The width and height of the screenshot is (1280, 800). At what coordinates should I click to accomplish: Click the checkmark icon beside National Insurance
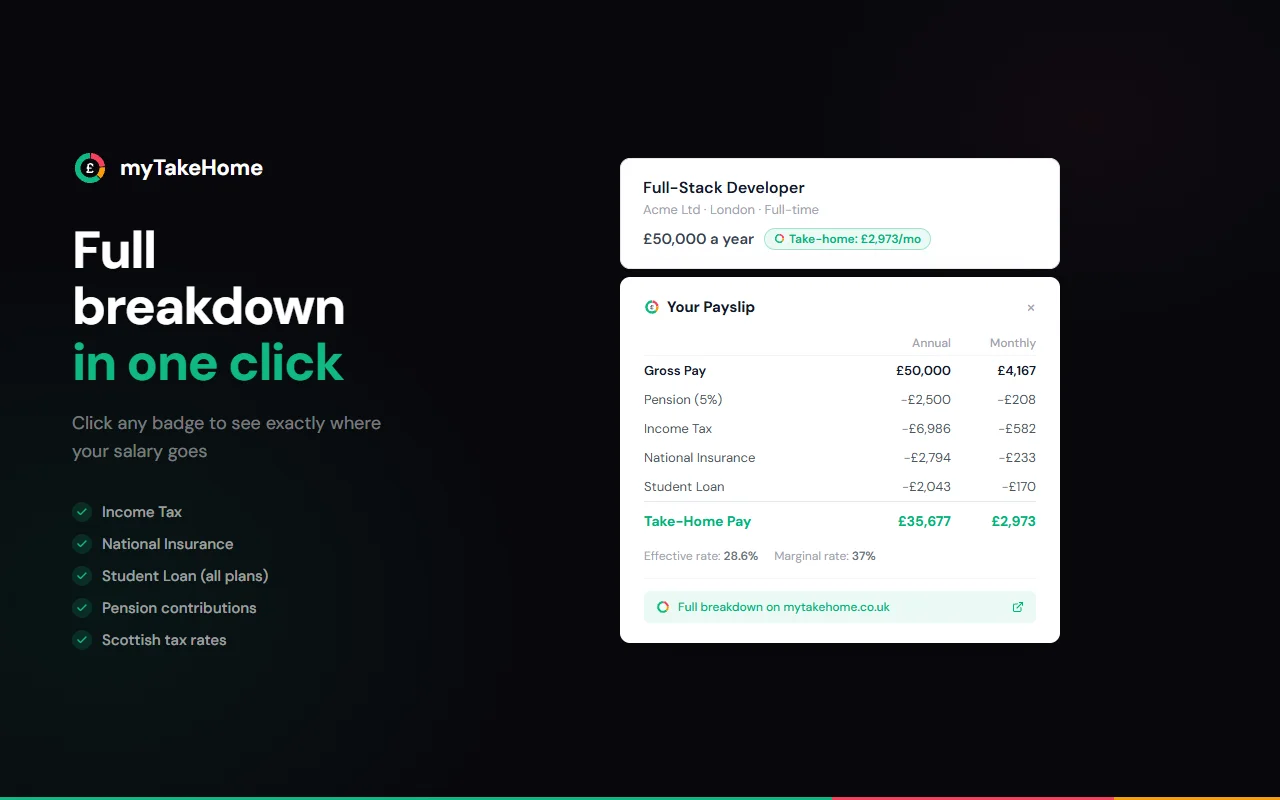tap(81, 544)
